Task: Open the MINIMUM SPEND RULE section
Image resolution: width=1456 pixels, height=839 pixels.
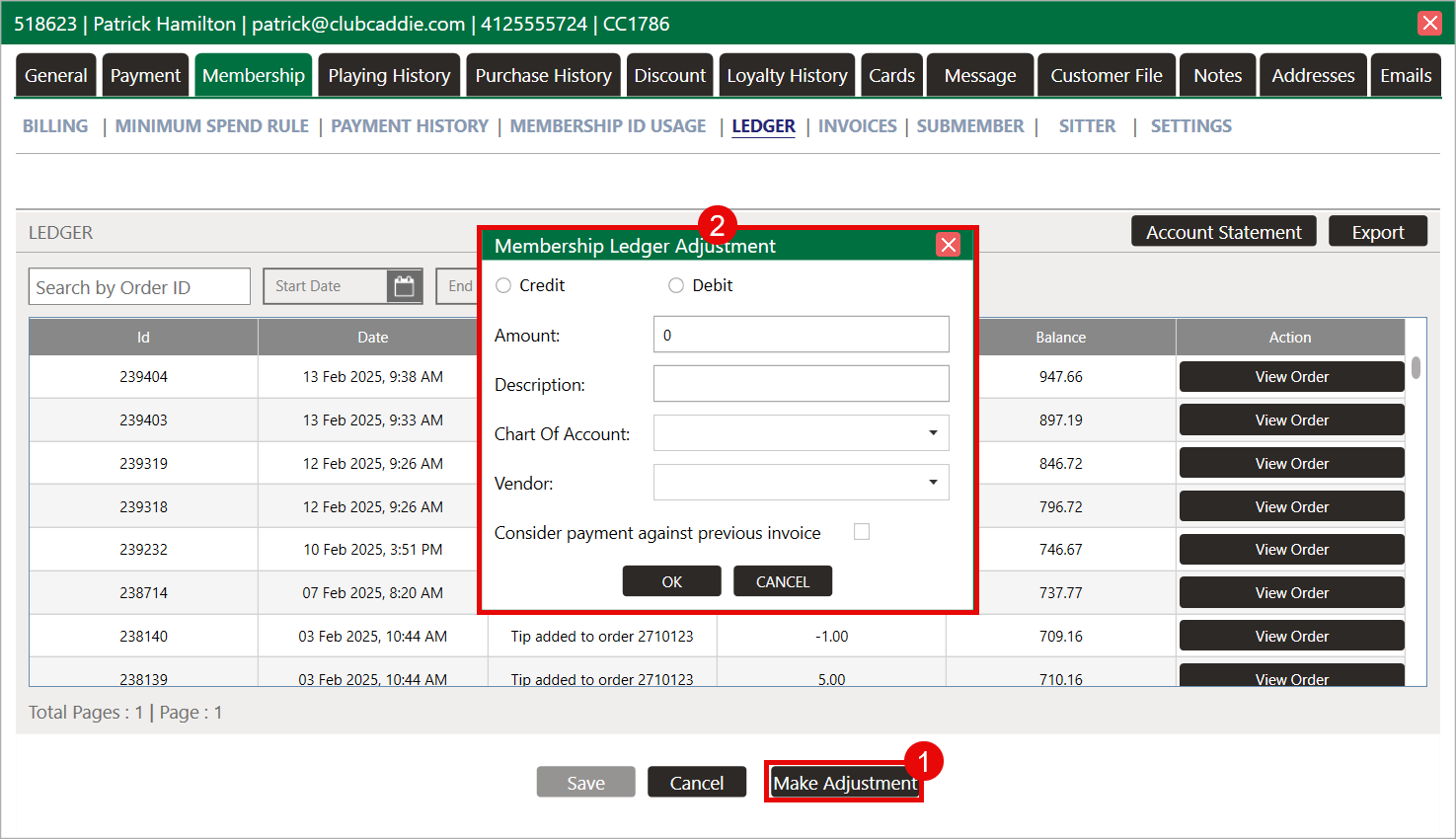Action: (x=212, y=126)
